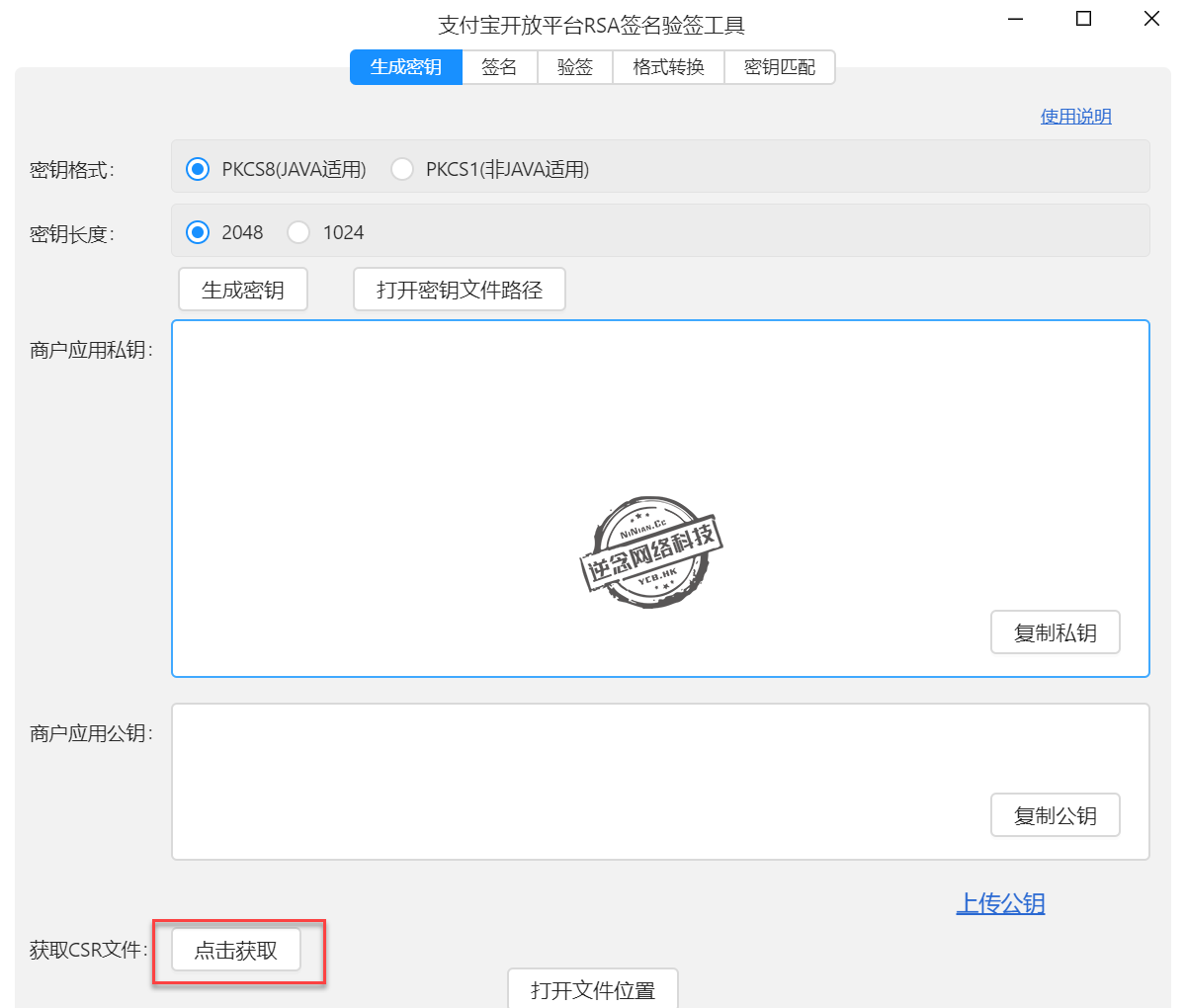The height and width of the screenshot is (1008, 1186).
Task: Click the 生成密钥 button
Action: (243, 290)
